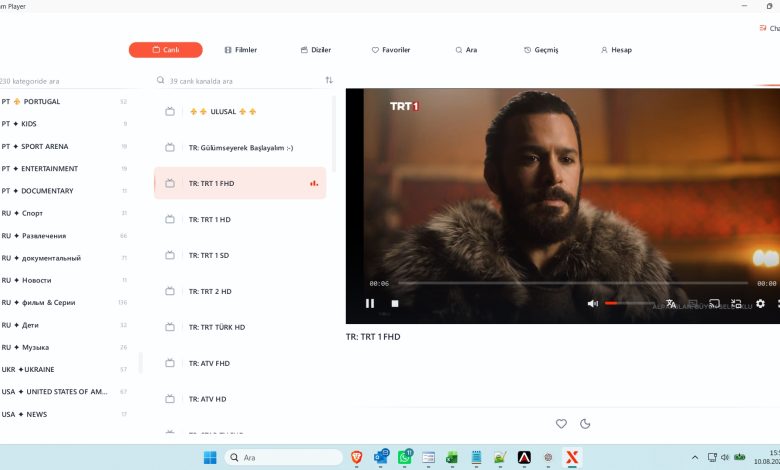Open the taskbar volume tray icon
Screen dimensions: 780x470
[x=725, y=457]
